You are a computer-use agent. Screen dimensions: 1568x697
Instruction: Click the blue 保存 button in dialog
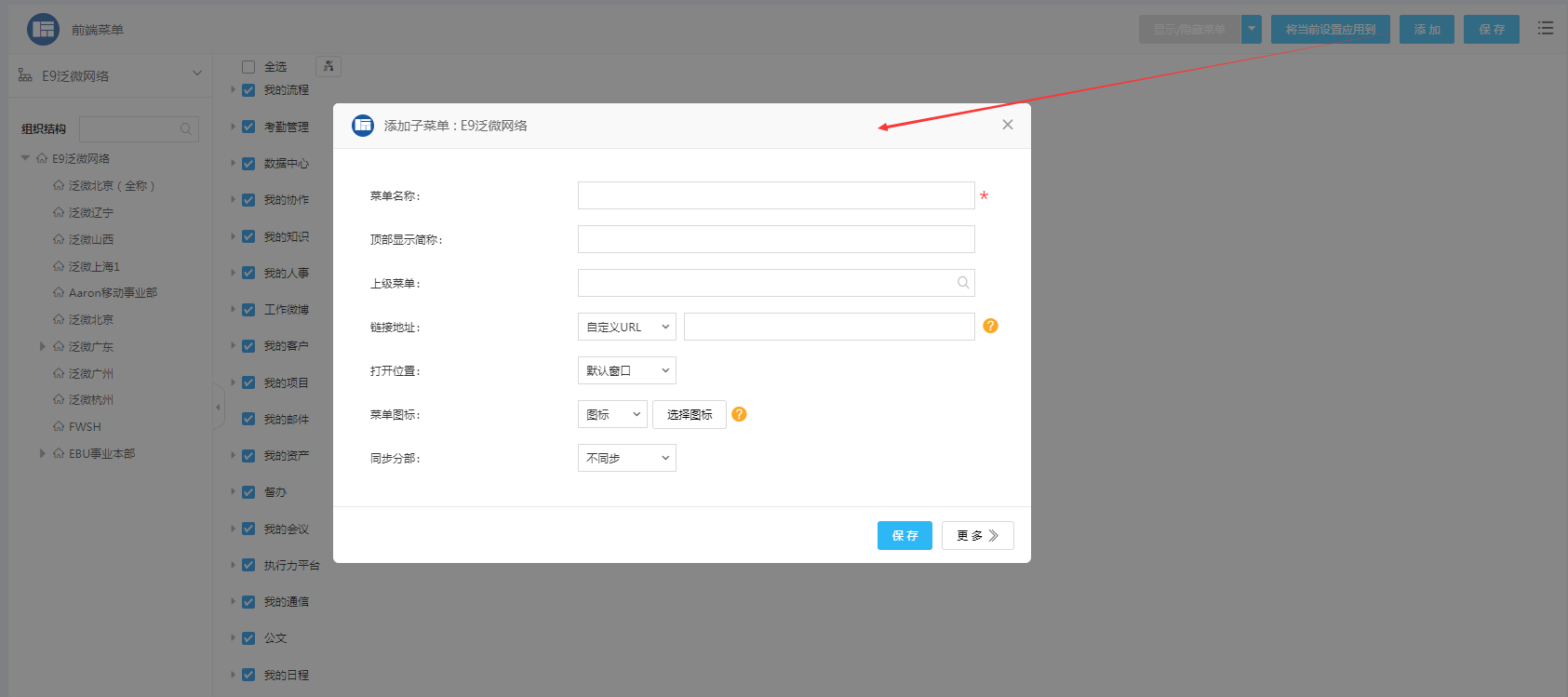tap(904, 535)
